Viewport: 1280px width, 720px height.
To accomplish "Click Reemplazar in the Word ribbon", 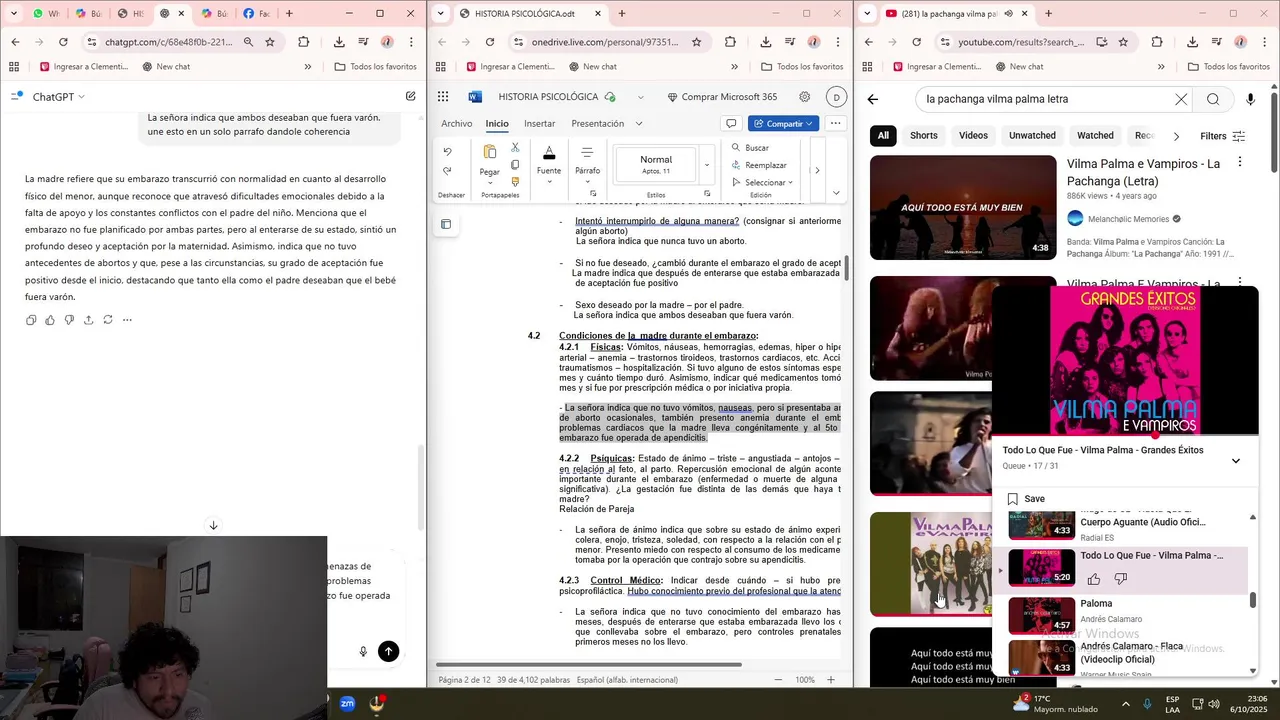I will click(759, 165).
